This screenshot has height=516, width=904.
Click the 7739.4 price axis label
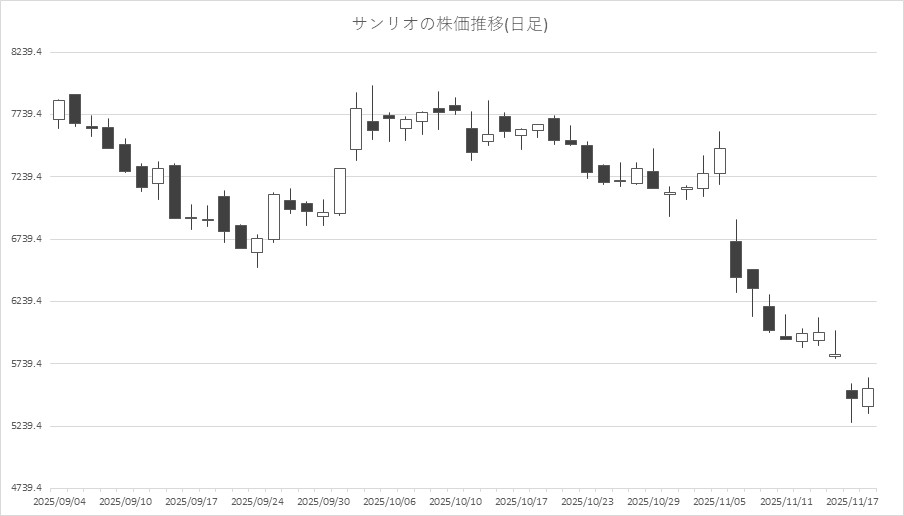point(28,115)
